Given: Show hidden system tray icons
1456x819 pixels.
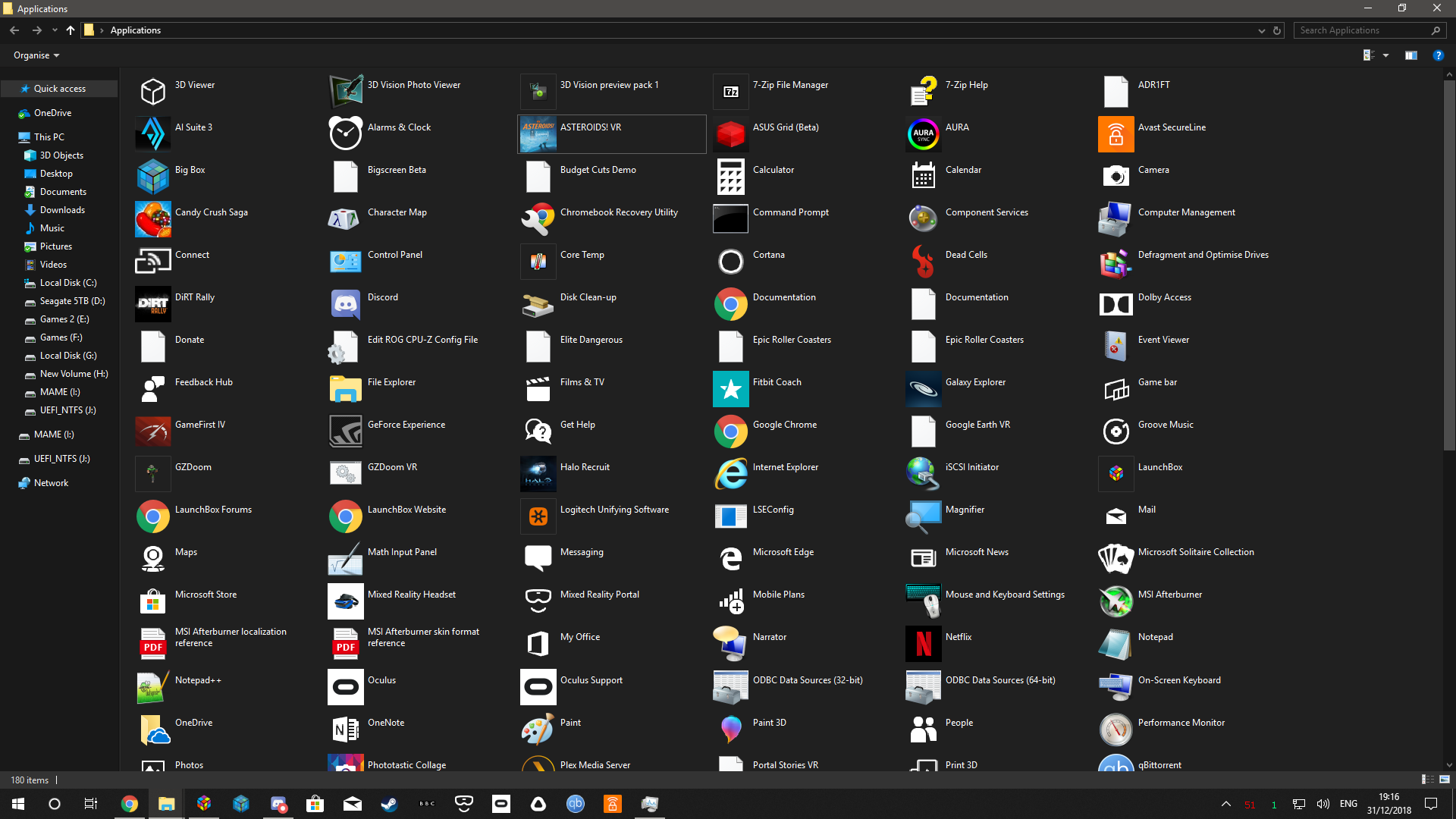Looking at the screenshot, I should coord(1225,804).
